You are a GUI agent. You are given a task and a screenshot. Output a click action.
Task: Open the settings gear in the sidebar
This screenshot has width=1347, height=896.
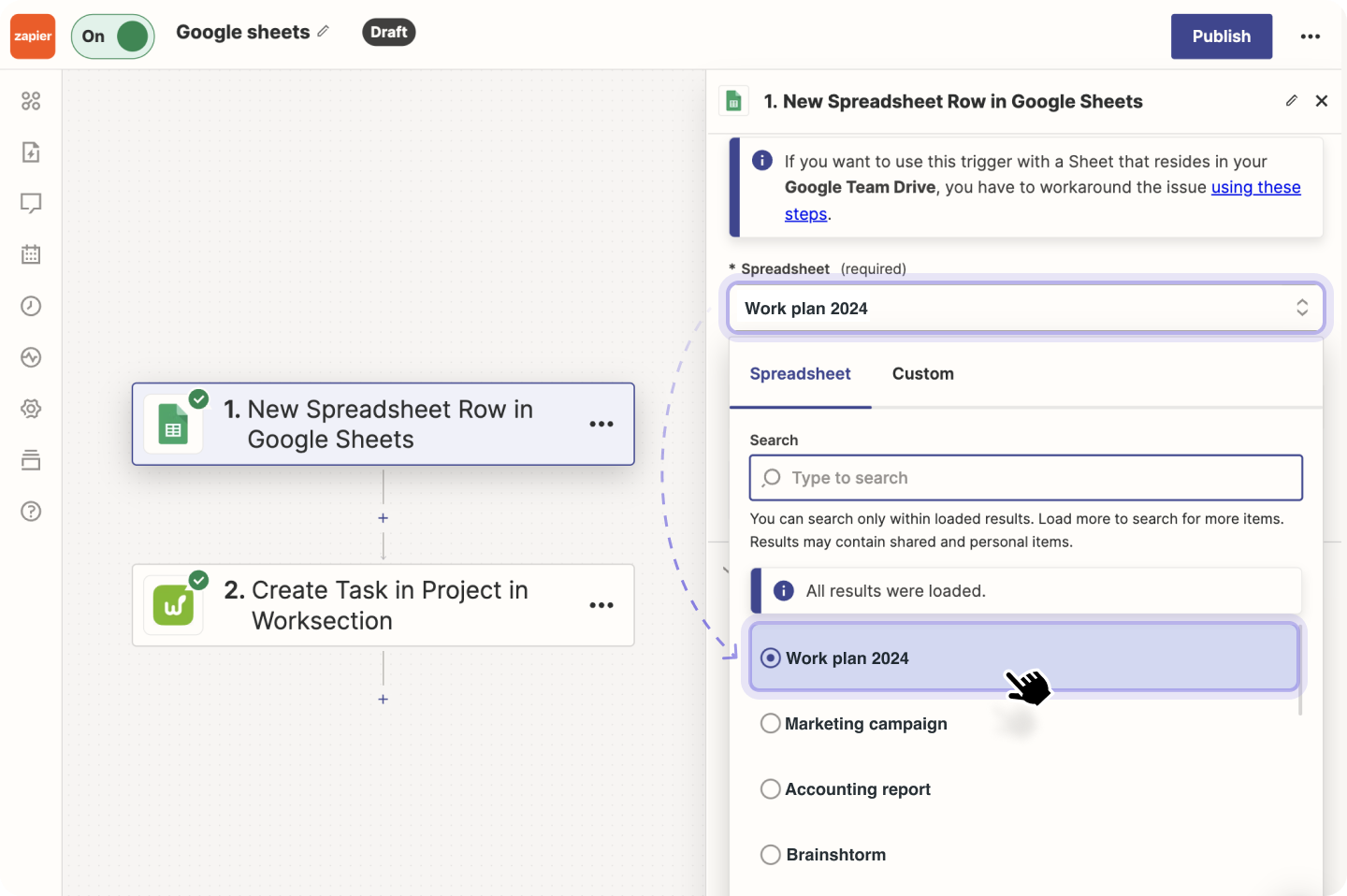pyautogui.click(x=31, y=408)
